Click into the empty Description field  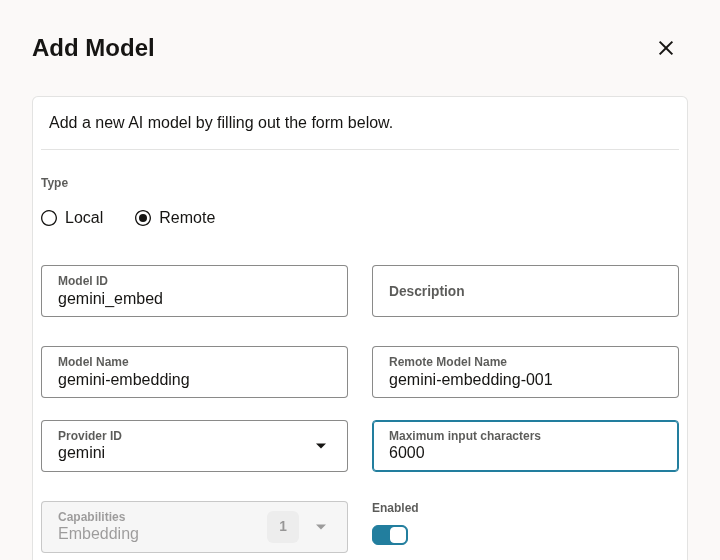tap(525, 291)
